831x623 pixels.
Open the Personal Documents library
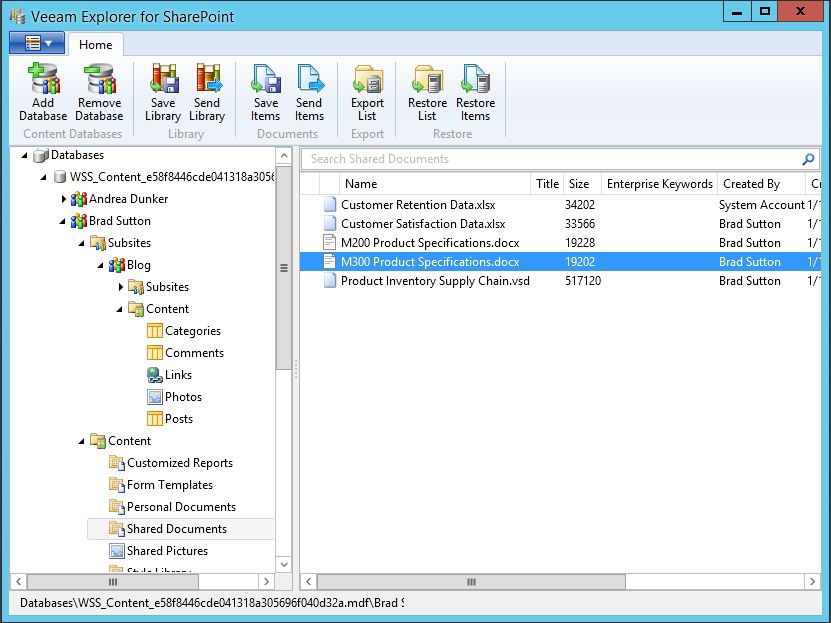pos(172,507)
